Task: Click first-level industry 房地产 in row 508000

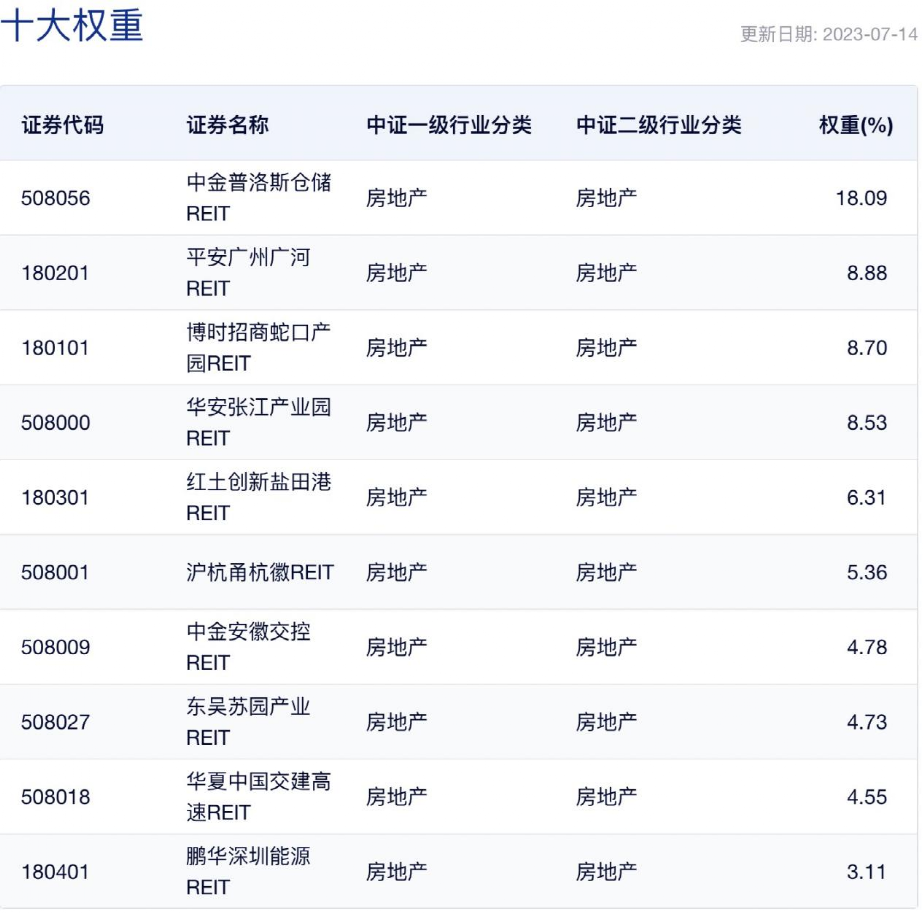Action: [x=397, y=423]
